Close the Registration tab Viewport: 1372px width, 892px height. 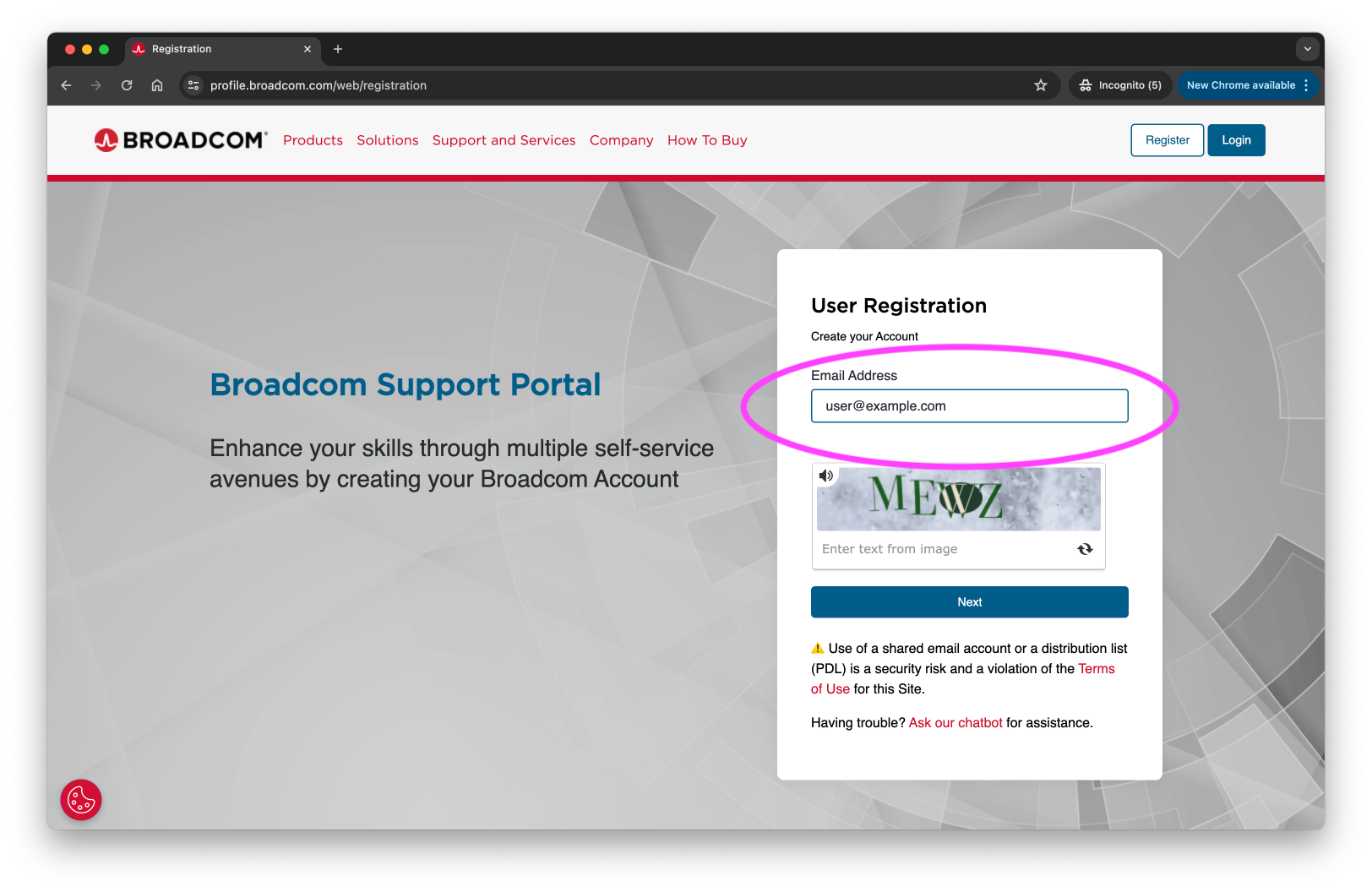tap(308, 49)
